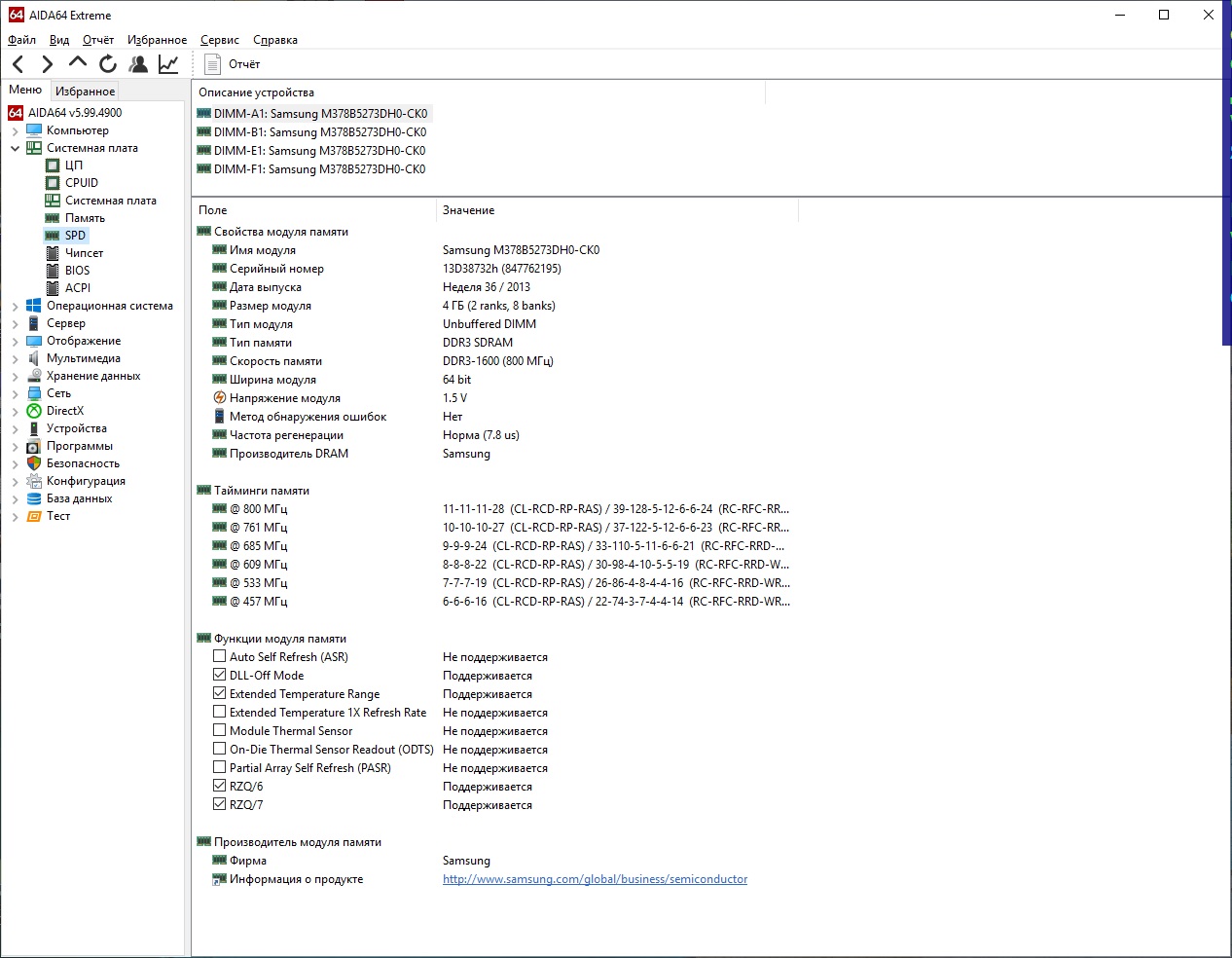Screen dimensions: 1232x958
Task: Select the Безопасность shield icon
Action: click(34, 463)
